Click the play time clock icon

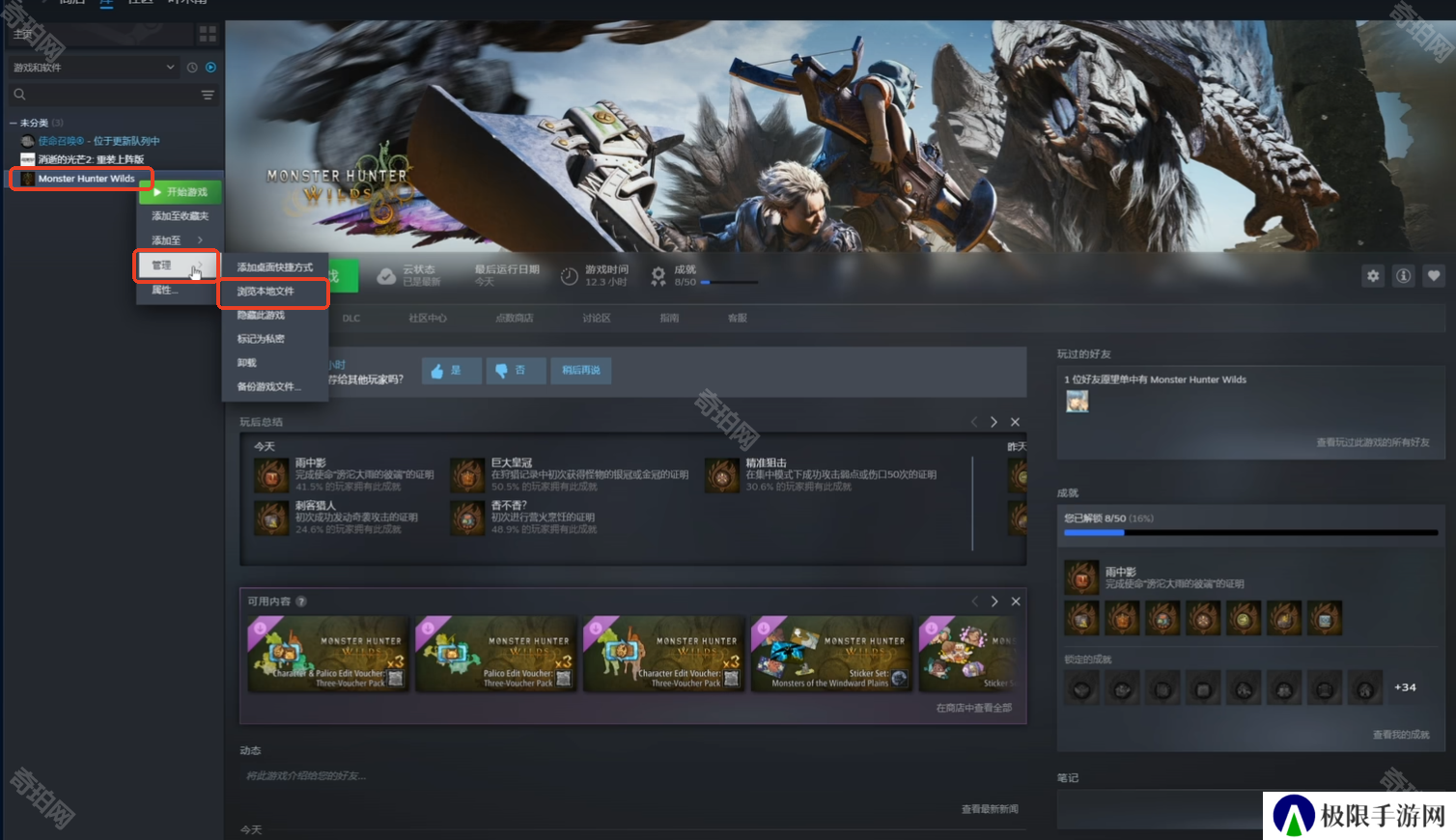click(569, 276)
